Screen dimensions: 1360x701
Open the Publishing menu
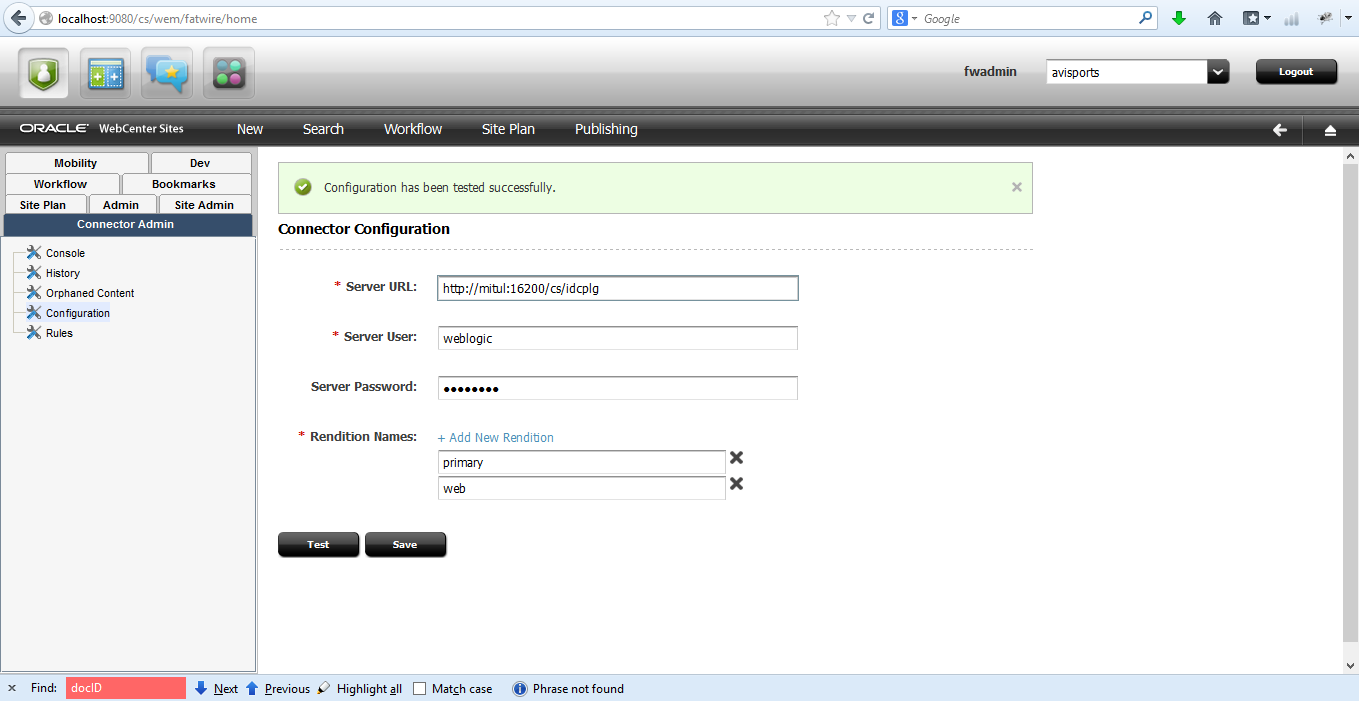coord(605,129)
